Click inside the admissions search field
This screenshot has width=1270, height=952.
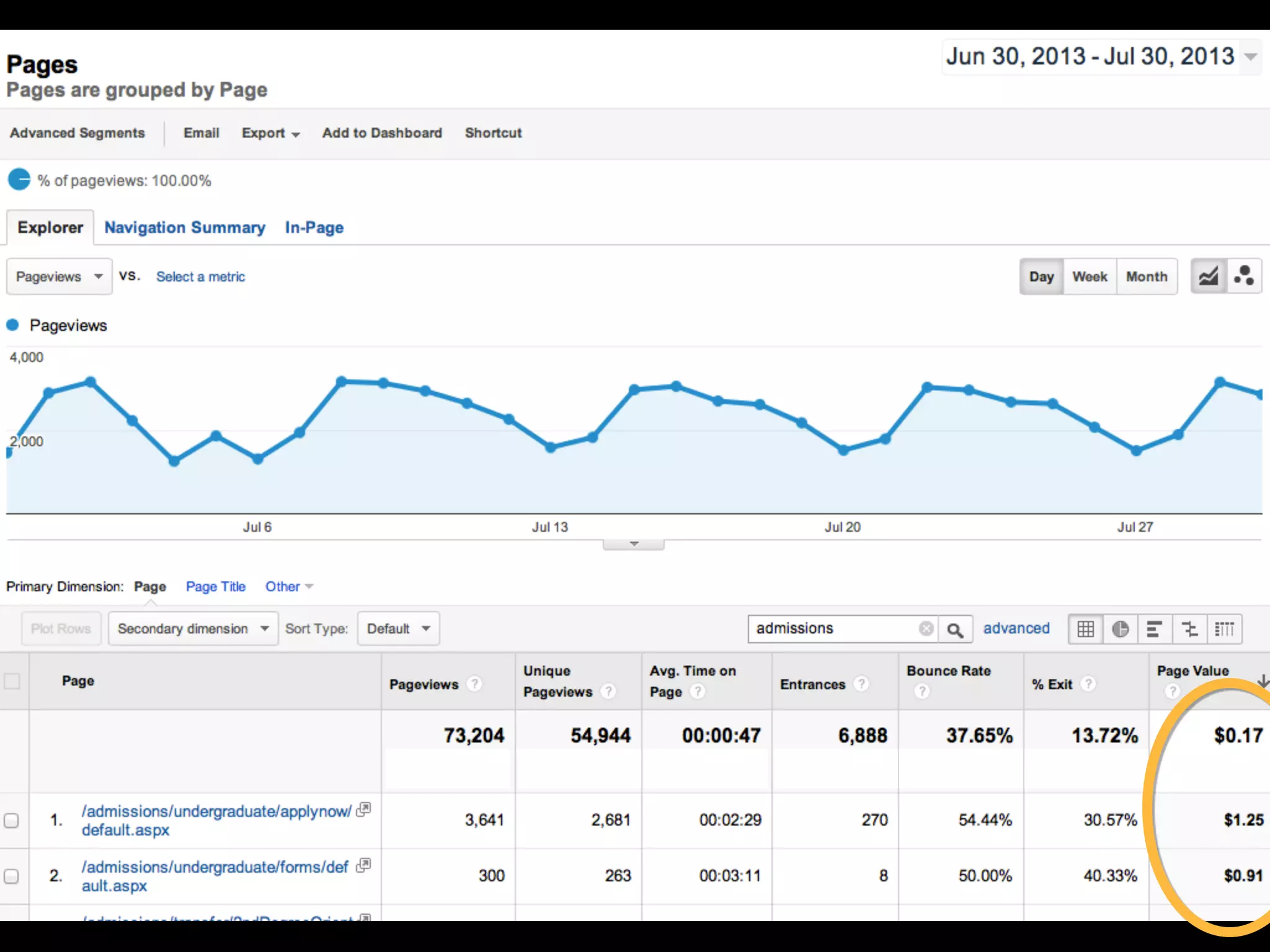pyautogui.click(x=831, y=628)
